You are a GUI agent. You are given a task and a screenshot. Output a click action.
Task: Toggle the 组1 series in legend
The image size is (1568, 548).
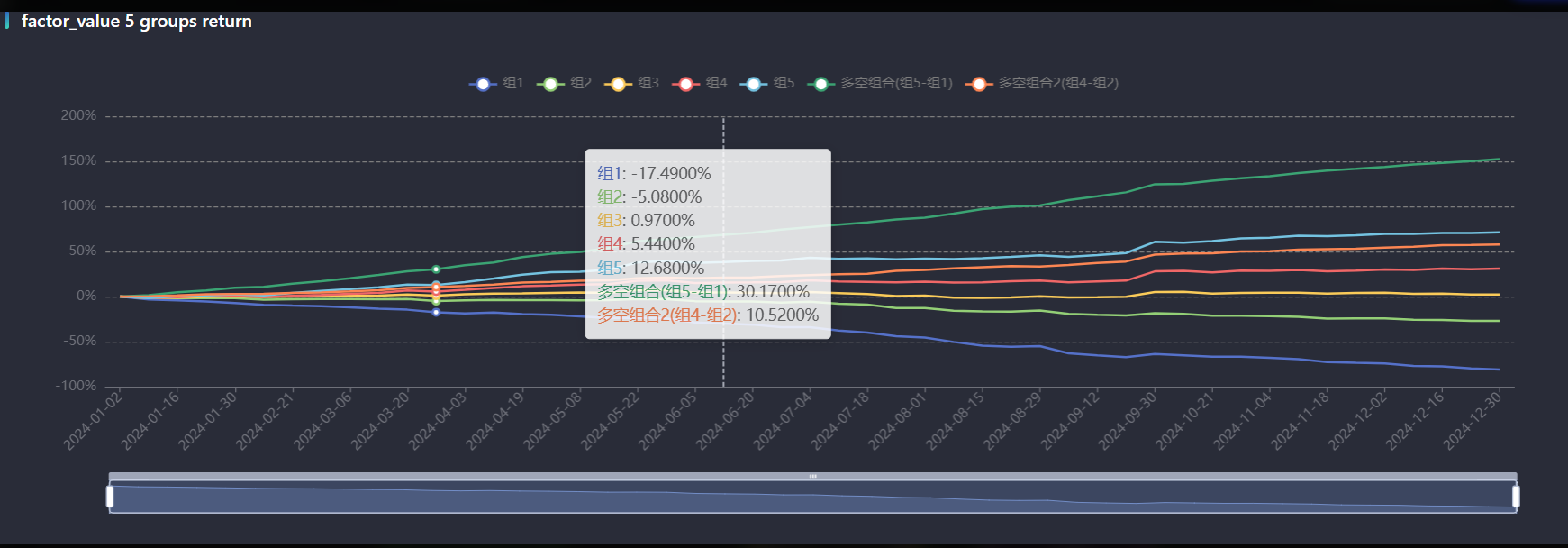(496, 83)
